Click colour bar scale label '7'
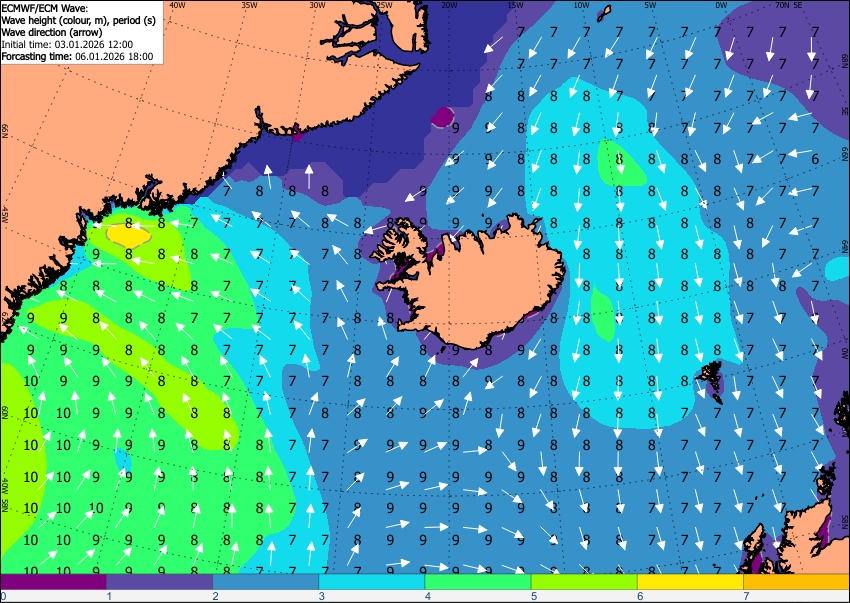 tap(746, 596)
